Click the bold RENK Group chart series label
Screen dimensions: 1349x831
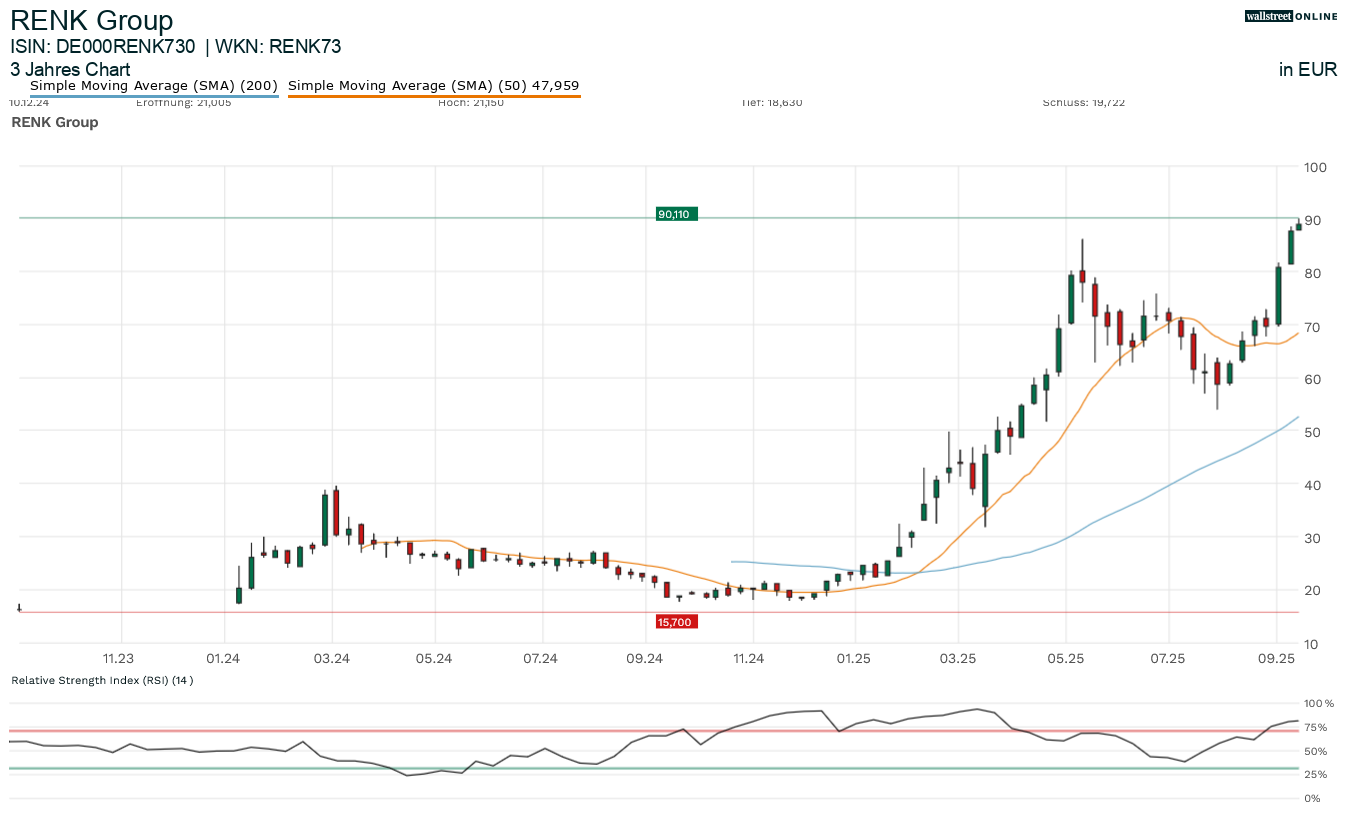tap(54, 122)
